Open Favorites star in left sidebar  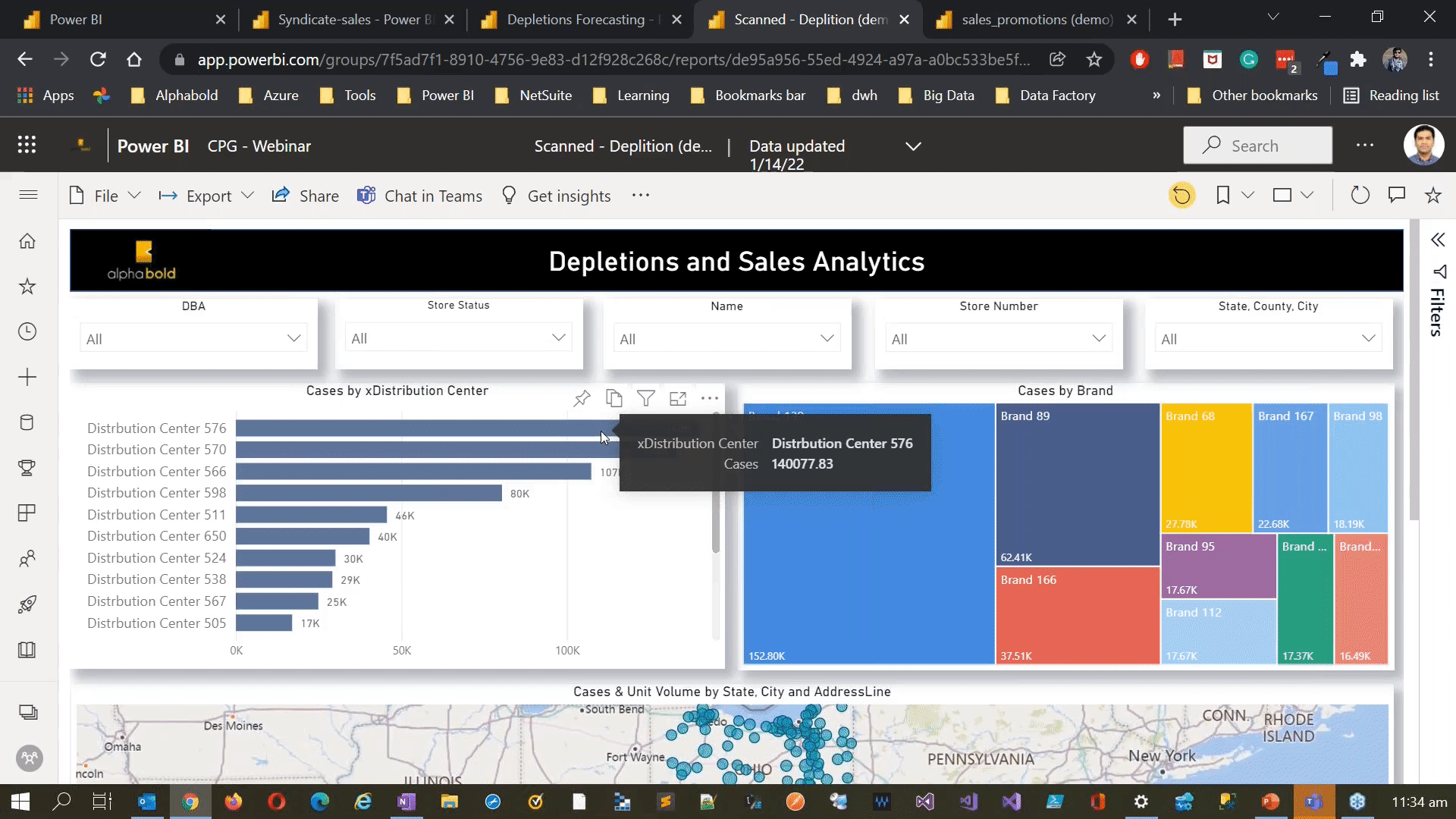27,287
